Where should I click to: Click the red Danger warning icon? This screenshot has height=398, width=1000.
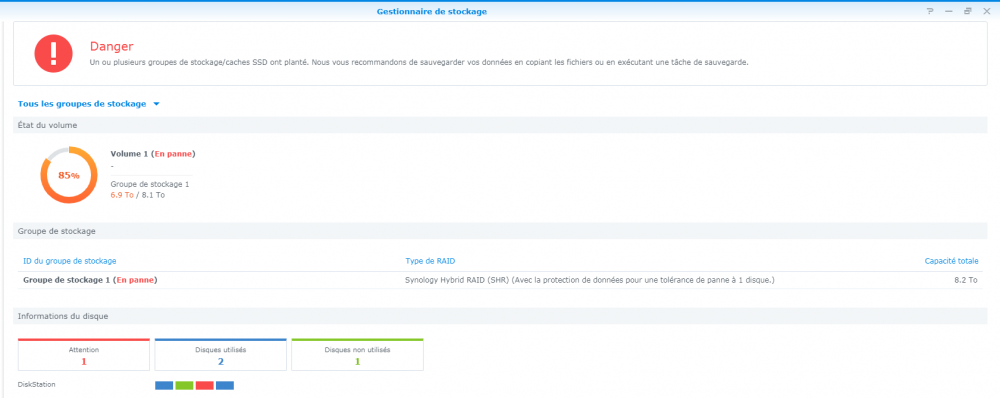[x=54, y=53]
